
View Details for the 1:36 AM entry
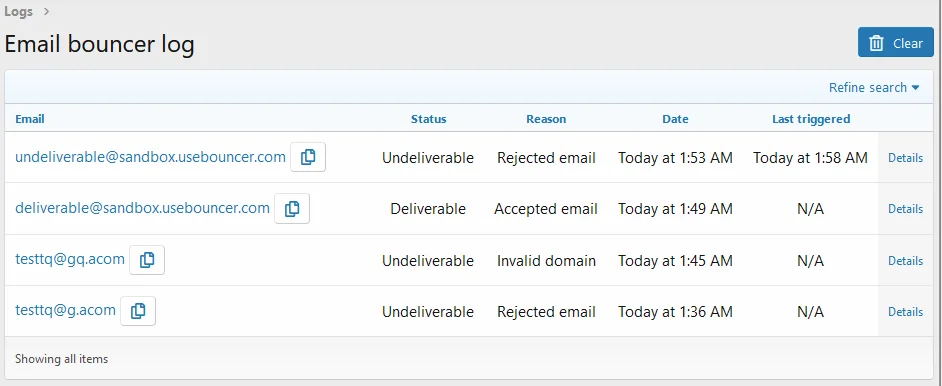(905, 312)
